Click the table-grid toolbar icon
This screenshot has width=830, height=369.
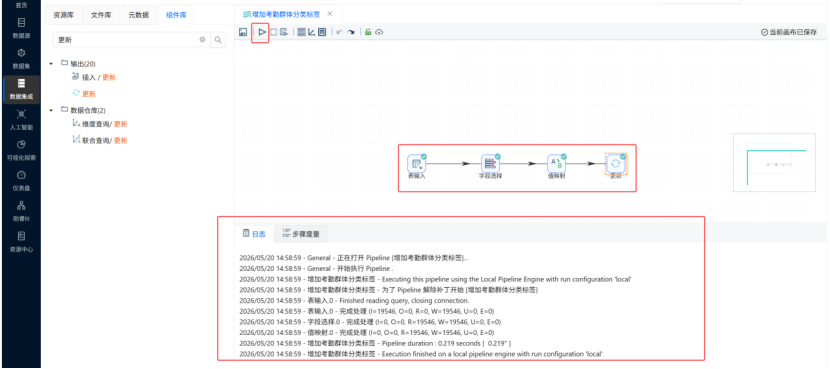click(x=302, y=32)
